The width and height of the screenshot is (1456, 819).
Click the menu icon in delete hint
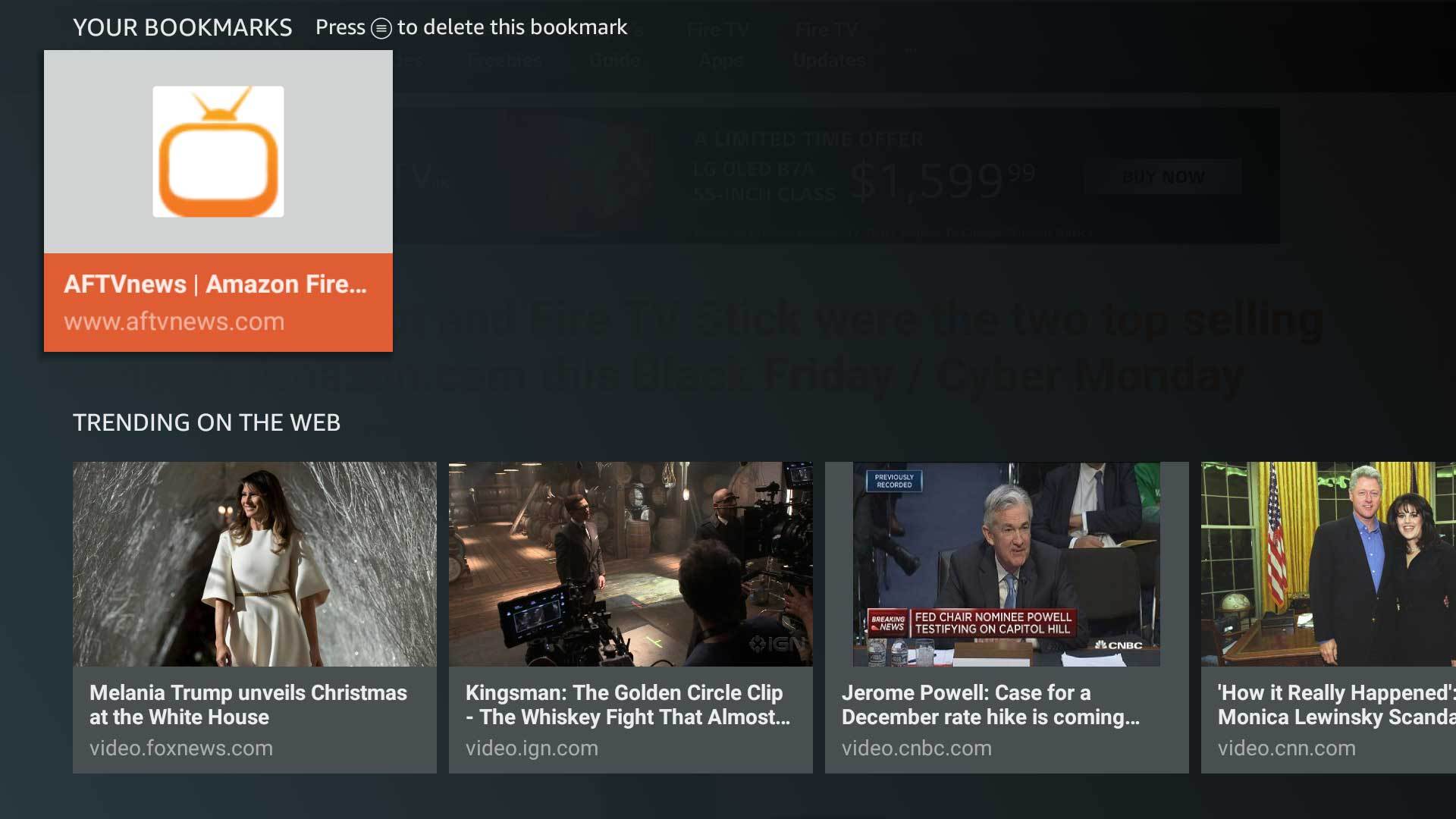pyautogui.click(x=381, y=29)
